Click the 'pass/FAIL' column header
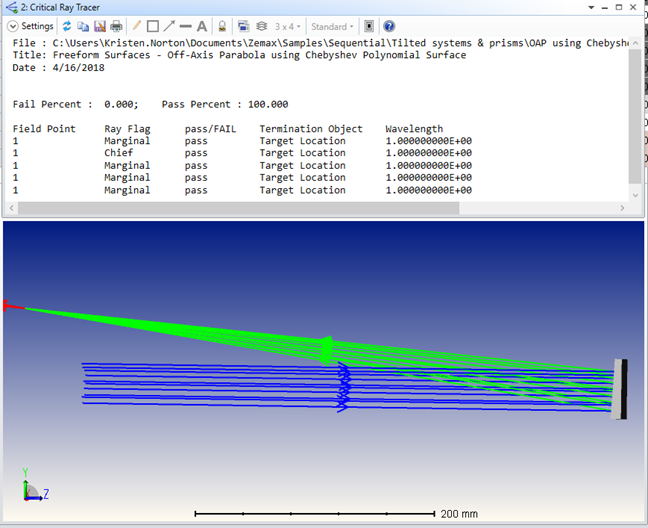648x528 pixels. point(210,129)
